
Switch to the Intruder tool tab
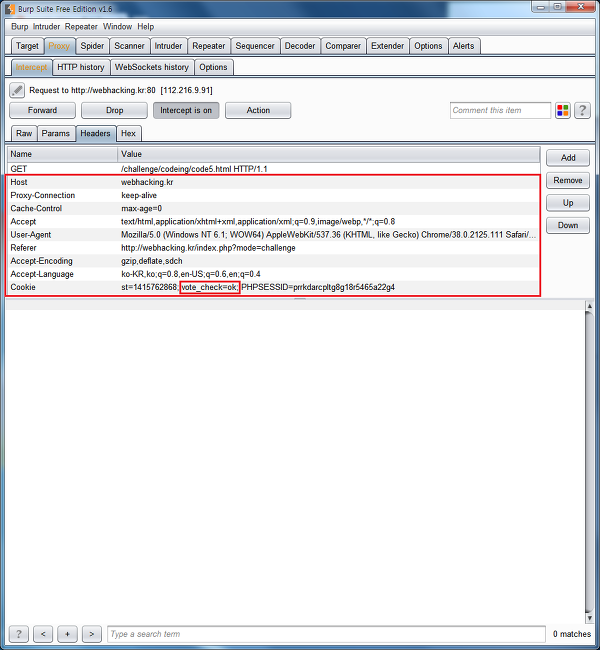pos(168,46)
